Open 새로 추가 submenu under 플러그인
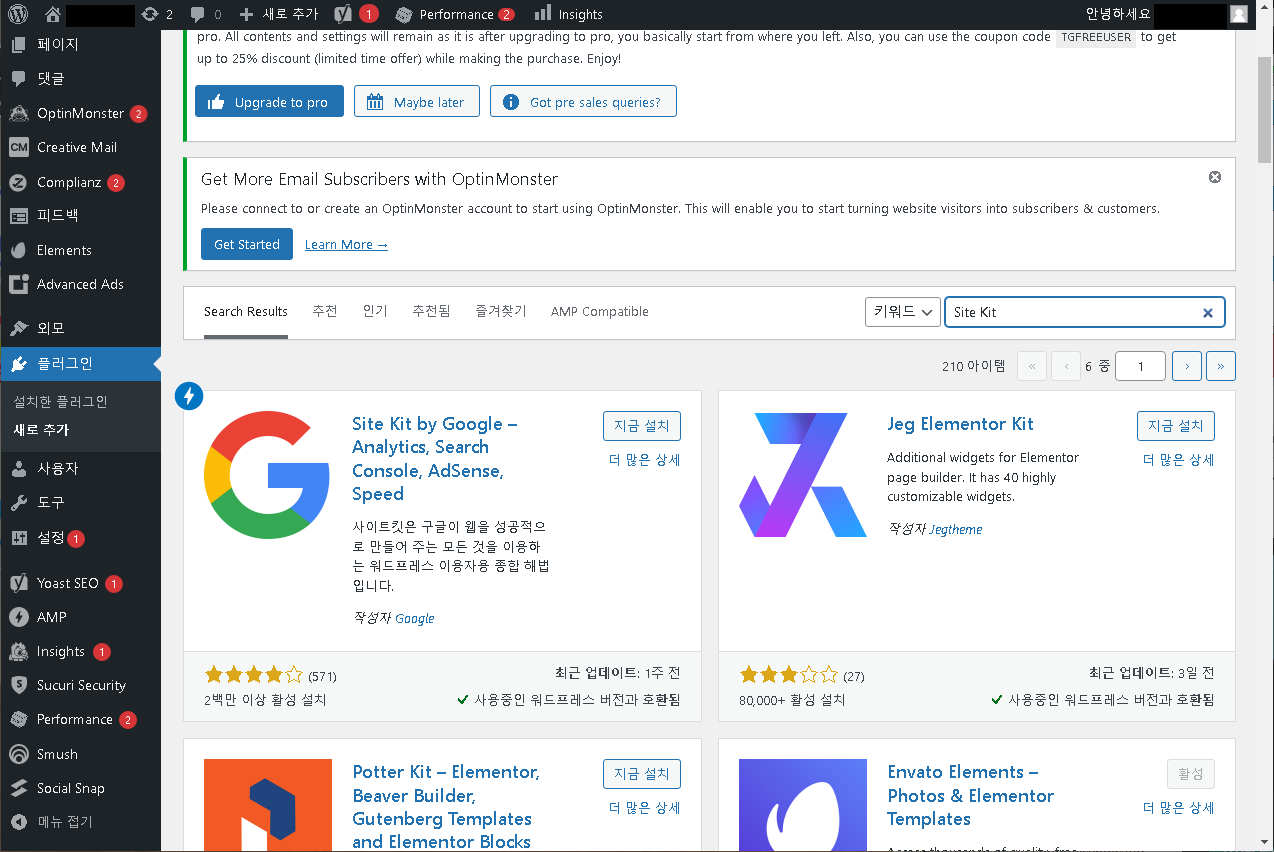Image resolution: width=1274 pixels, height=852 pixels. pos(41,430)
